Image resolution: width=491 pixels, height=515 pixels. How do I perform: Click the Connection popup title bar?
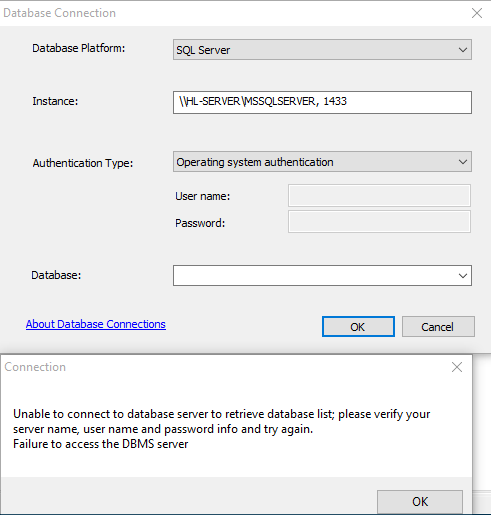(x=227, y=367)
